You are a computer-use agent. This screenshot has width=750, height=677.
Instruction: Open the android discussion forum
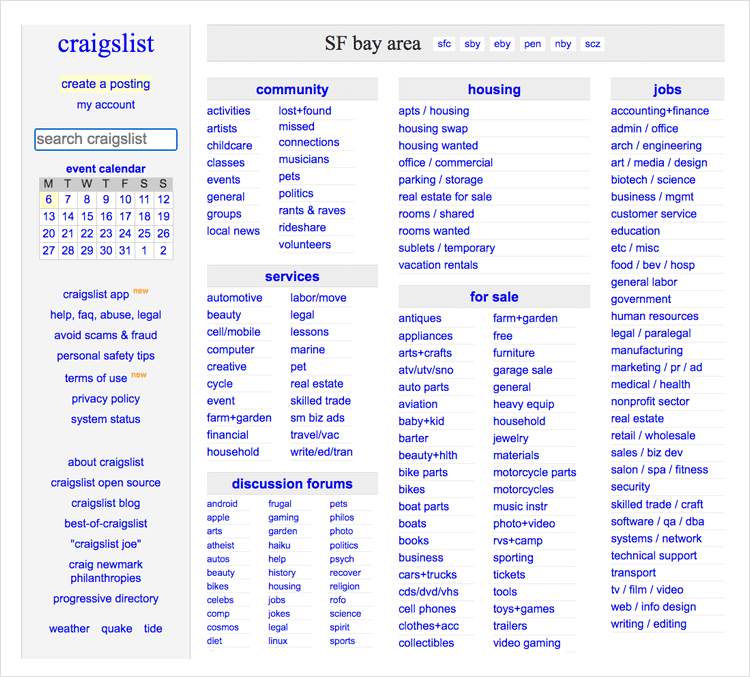coord(222,504)
